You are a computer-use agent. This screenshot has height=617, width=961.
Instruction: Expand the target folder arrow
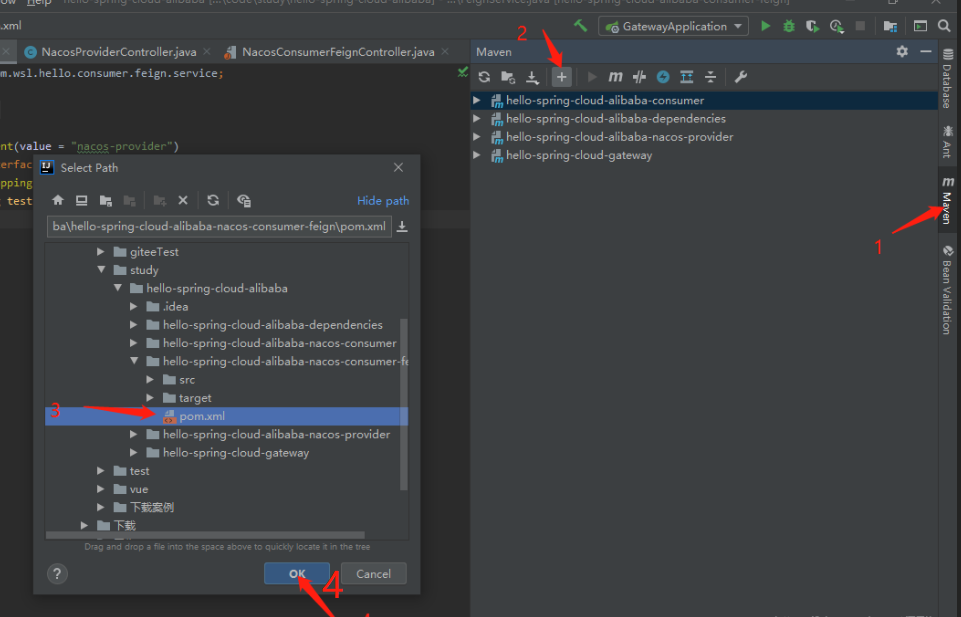150,398
